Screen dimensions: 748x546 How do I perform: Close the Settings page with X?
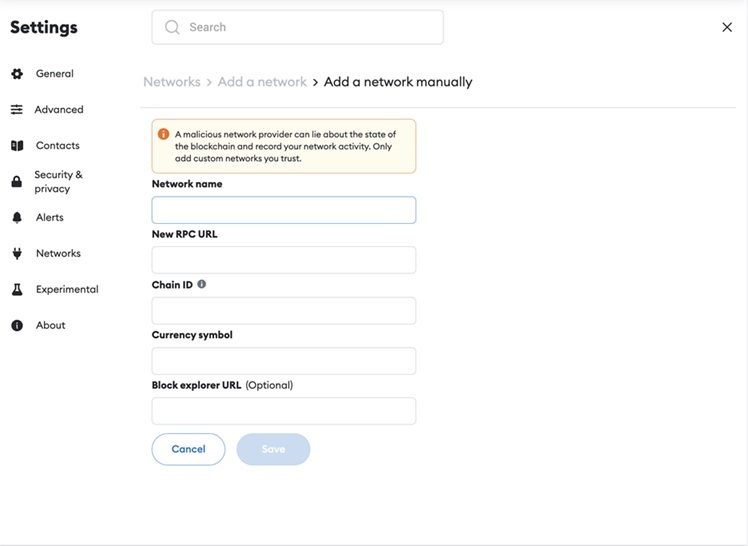727,28
